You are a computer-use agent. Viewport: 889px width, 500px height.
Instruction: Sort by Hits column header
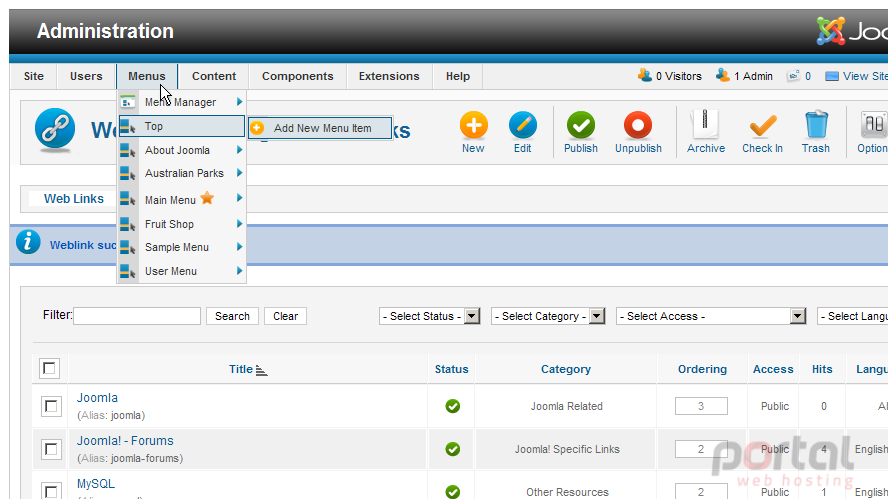[822, 369]
